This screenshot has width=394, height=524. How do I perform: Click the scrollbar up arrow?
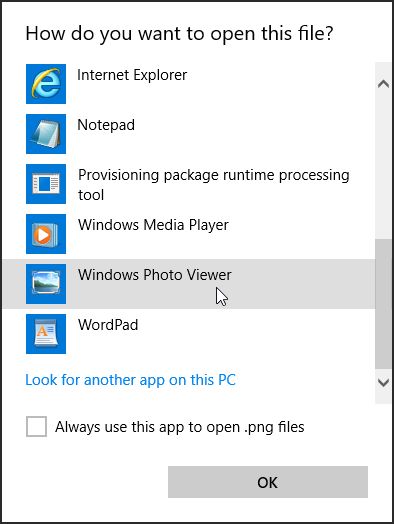[383, 84]
